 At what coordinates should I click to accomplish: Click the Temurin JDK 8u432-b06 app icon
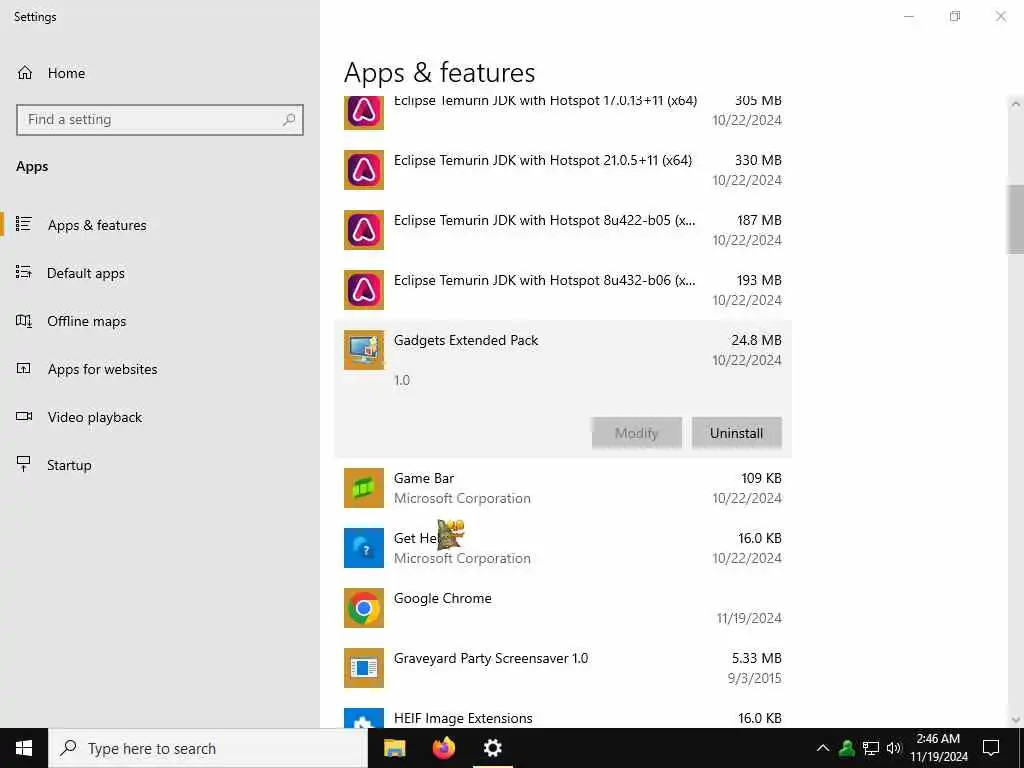coord(364,290)
